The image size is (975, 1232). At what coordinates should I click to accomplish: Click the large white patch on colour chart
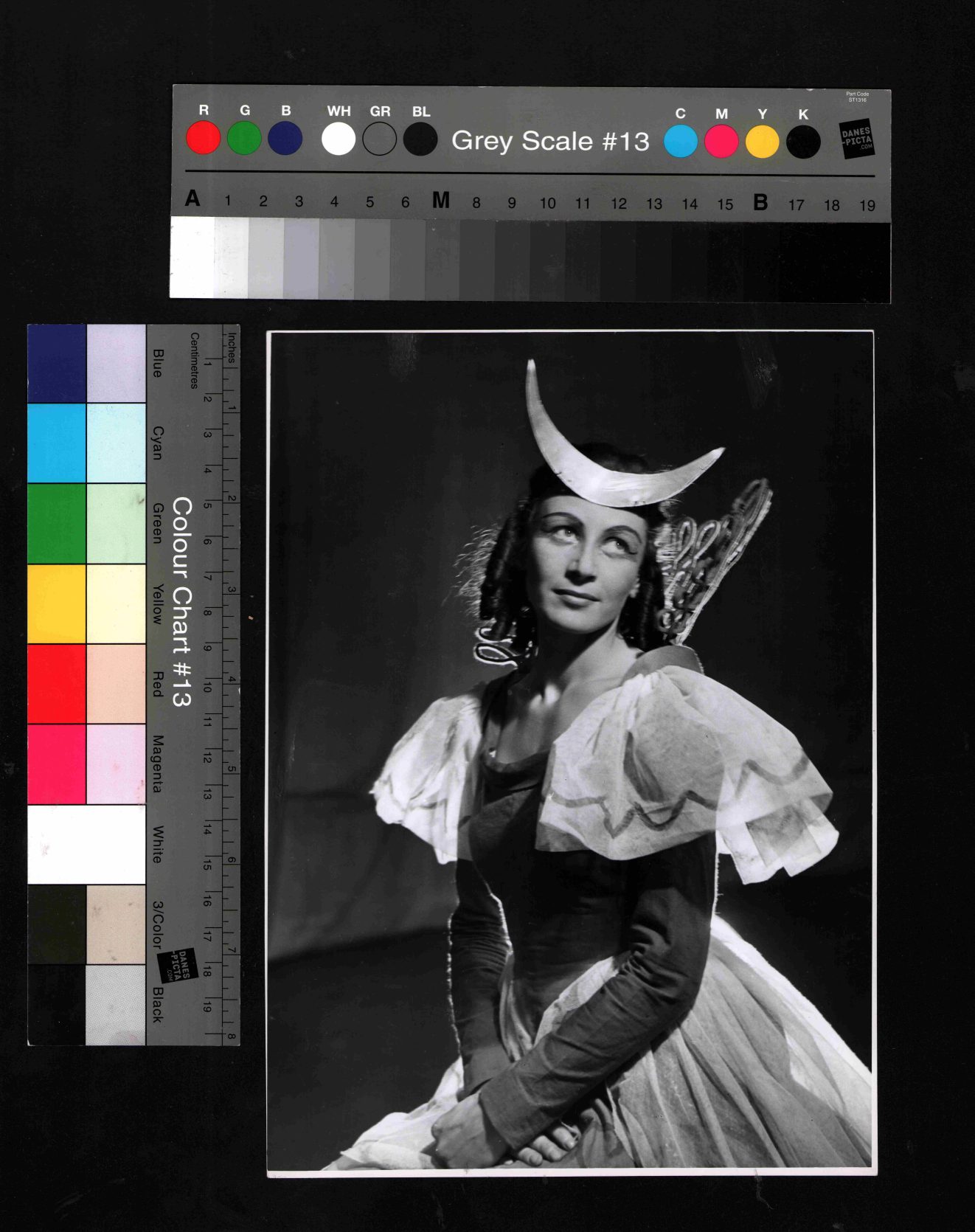point(86,844)
